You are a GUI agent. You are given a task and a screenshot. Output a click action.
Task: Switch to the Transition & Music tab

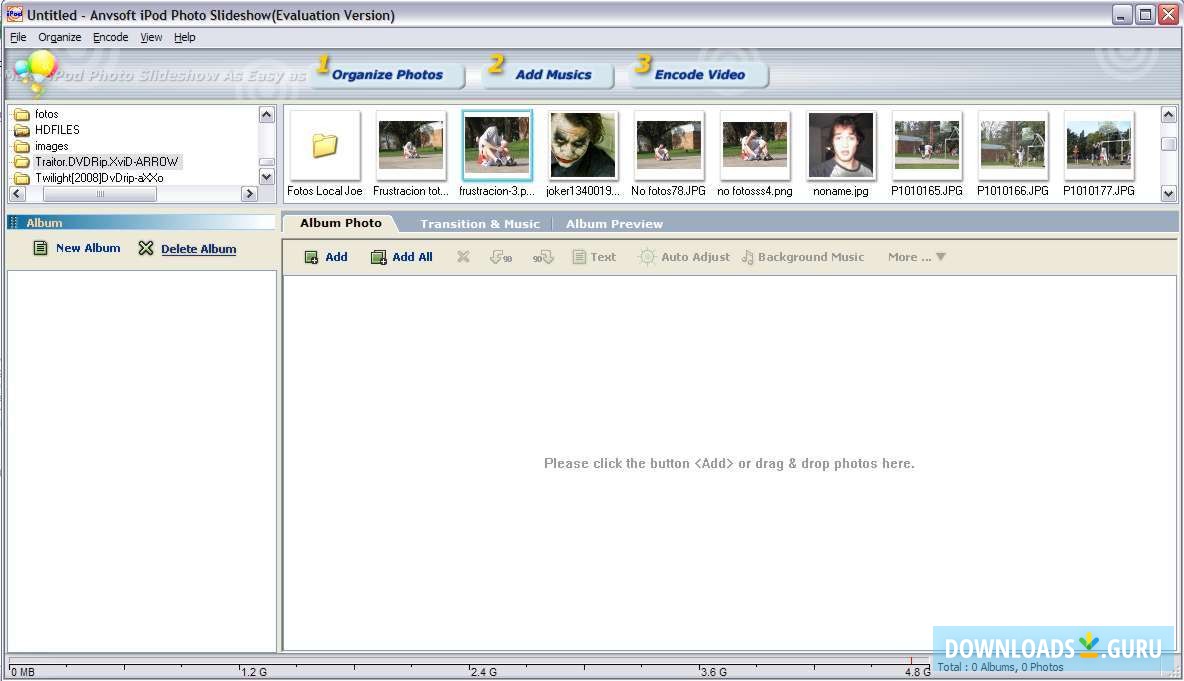coord(479,223)
